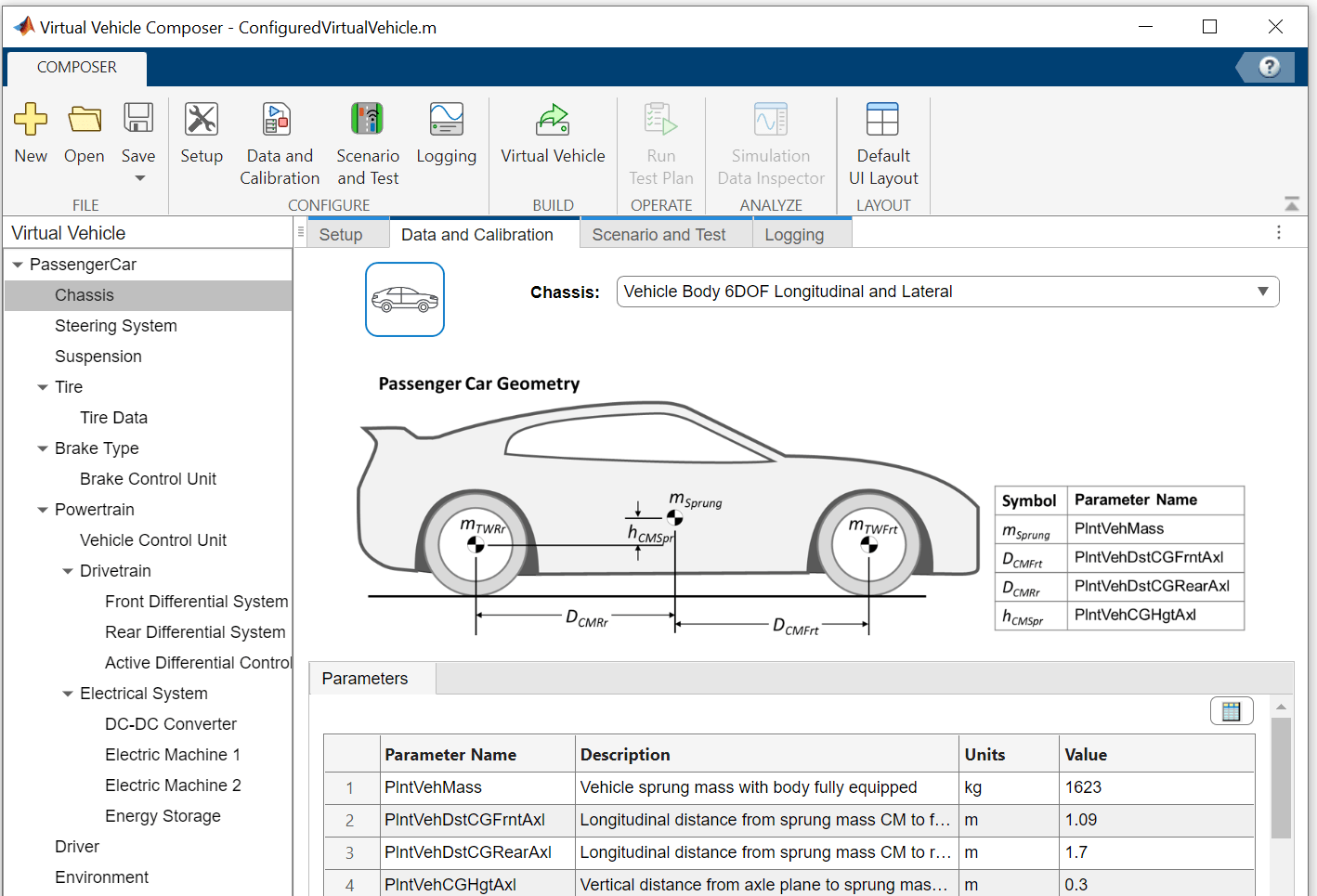Click the value cell showing 1.09
The width and height of the screenshot is (1317, 896).
(x=1157, y=820)
